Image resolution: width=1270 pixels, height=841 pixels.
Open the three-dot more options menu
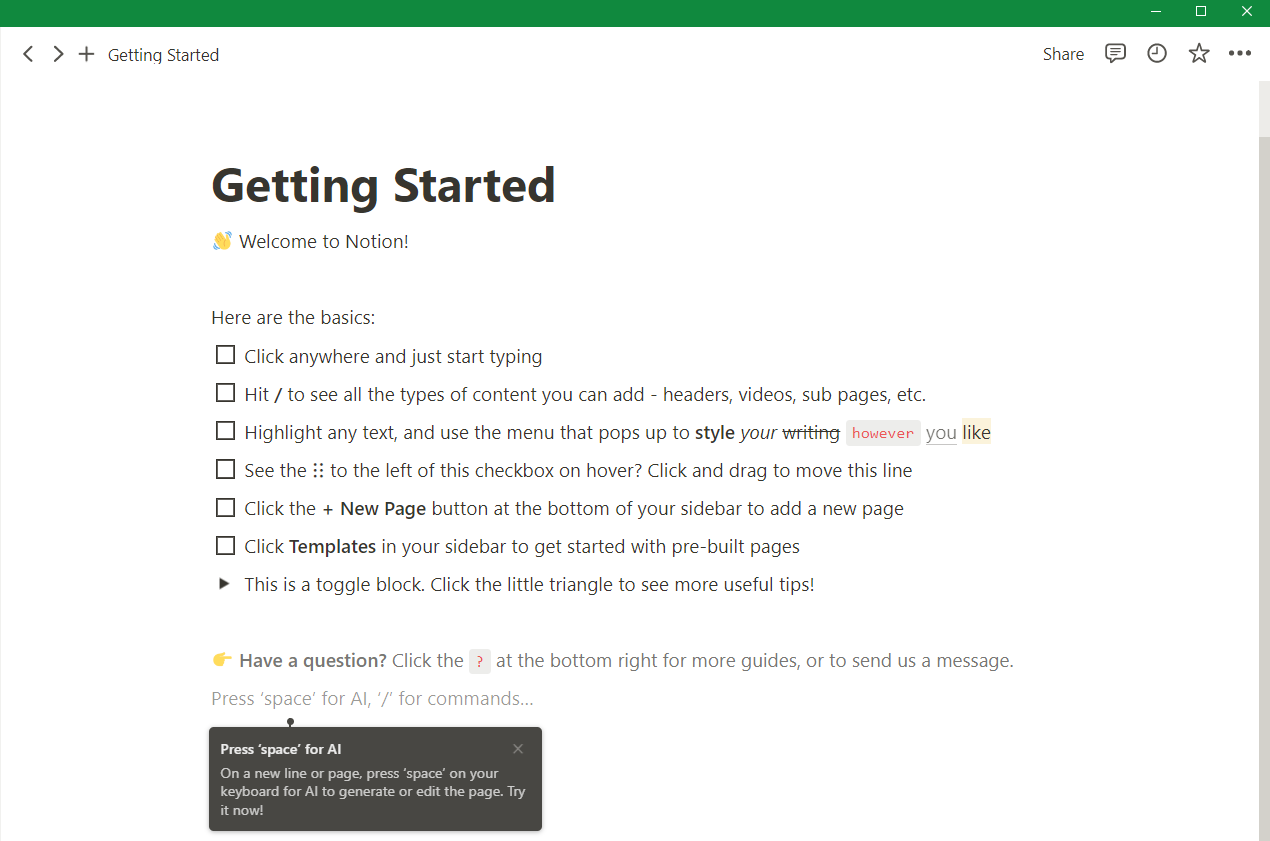1240,54
